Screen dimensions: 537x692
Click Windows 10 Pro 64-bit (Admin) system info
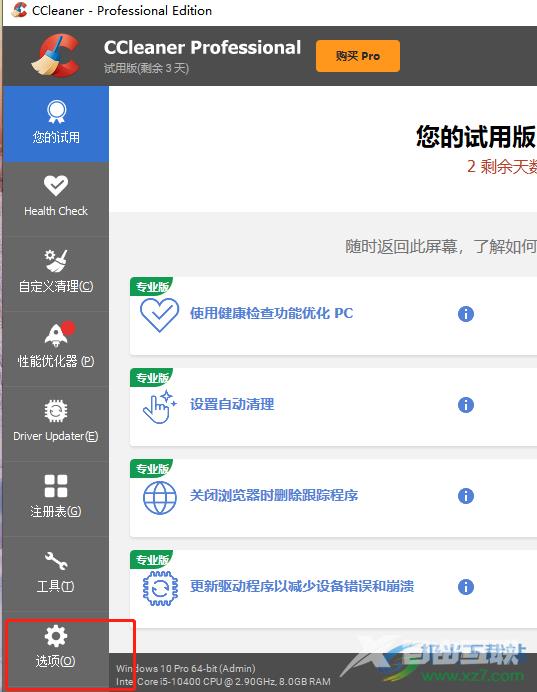pos(186,668)
